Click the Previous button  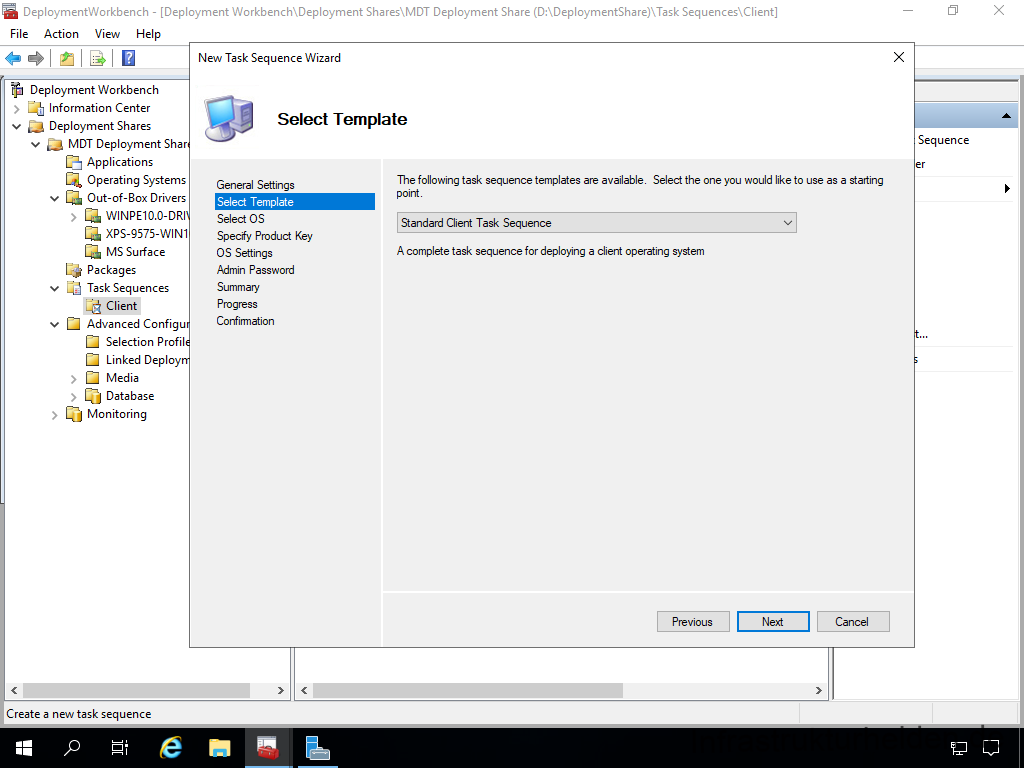[693, 622]
